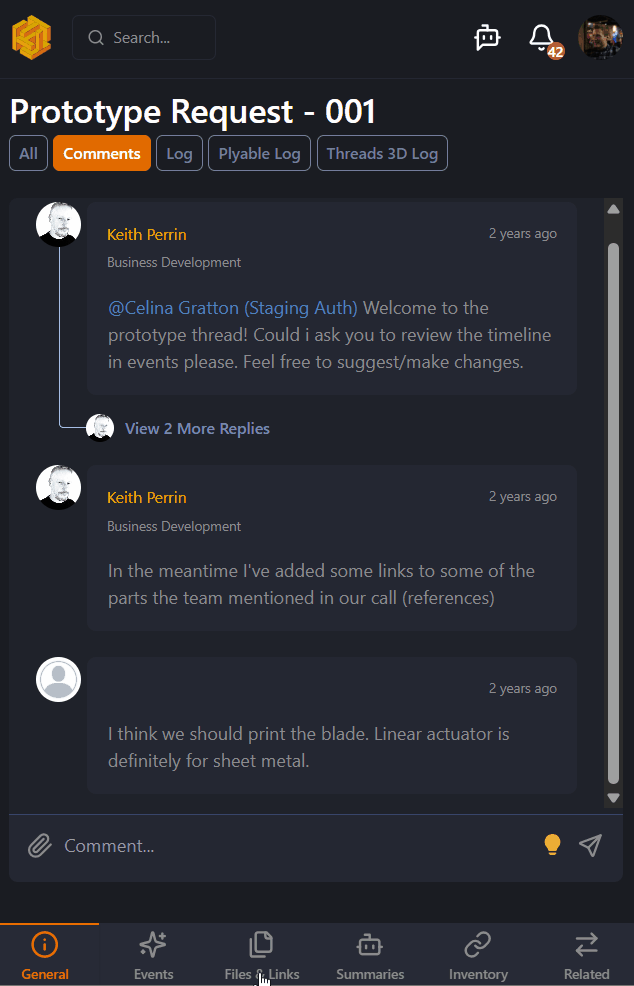Click the @Celina Gratton mention link
Screen dimensions: 634x986
[x=232, y=308]
